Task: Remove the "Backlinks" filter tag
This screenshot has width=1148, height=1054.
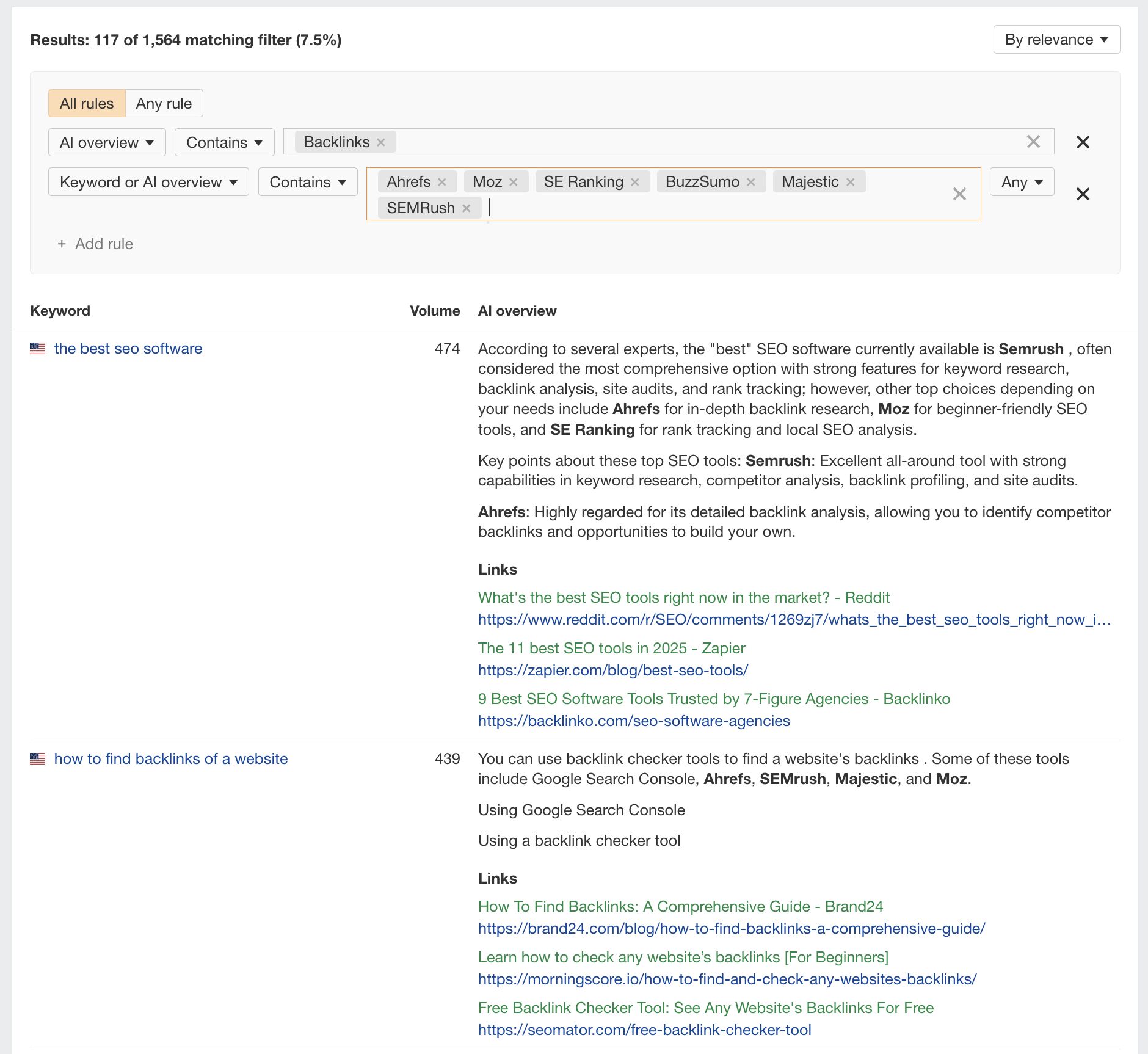Action: [382, 142]
